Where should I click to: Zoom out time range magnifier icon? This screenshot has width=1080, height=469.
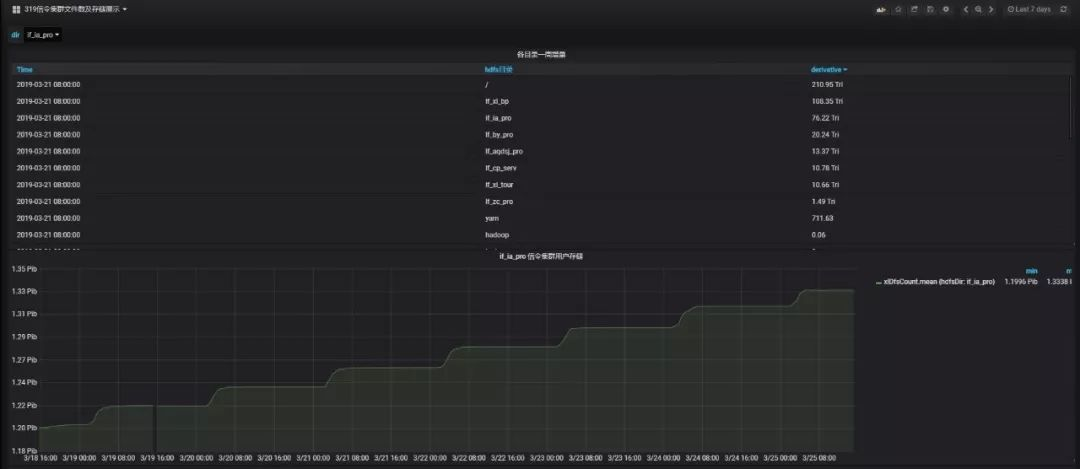tap(978, 10)
